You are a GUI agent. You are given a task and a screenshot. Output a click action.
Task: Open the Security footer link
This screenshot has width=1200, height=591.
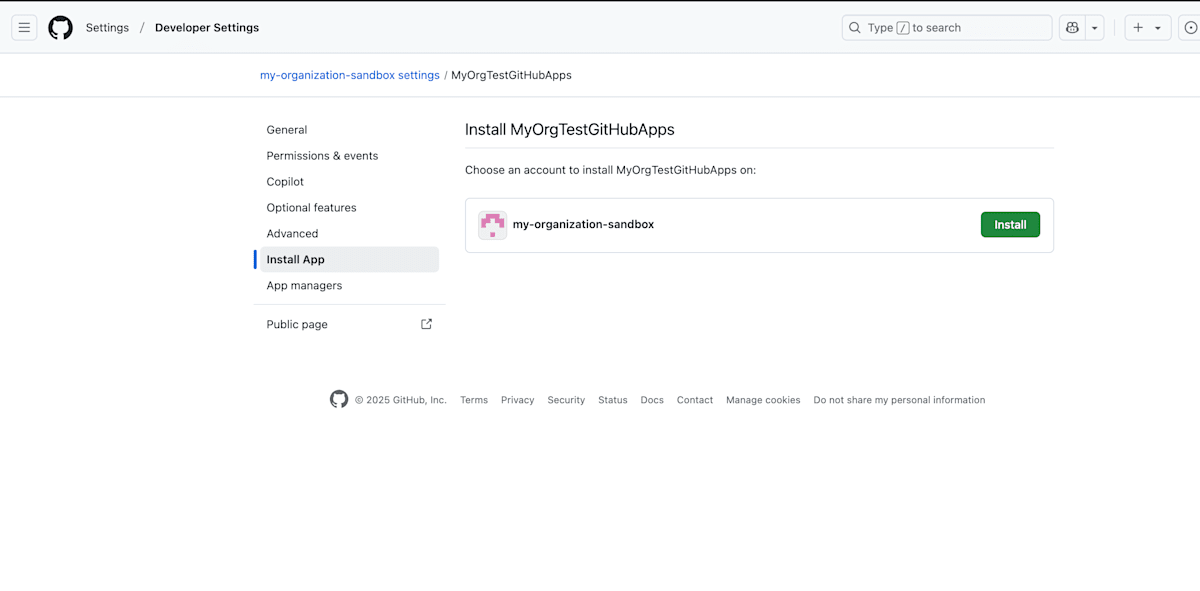point(566,400)
